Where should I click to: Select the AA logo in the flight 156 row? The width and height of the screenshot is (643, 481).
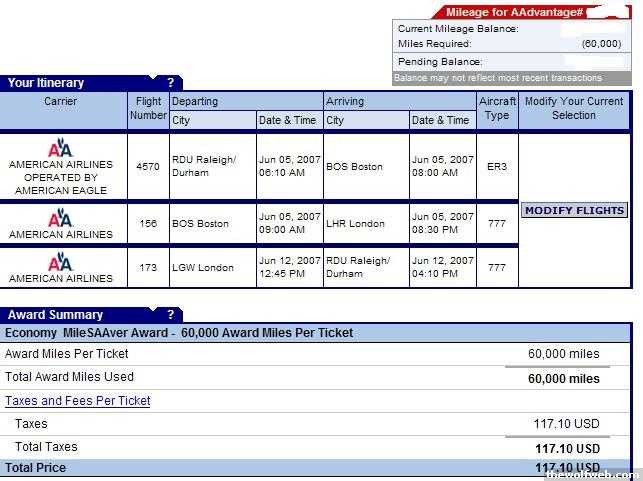(x=60, y=218)
